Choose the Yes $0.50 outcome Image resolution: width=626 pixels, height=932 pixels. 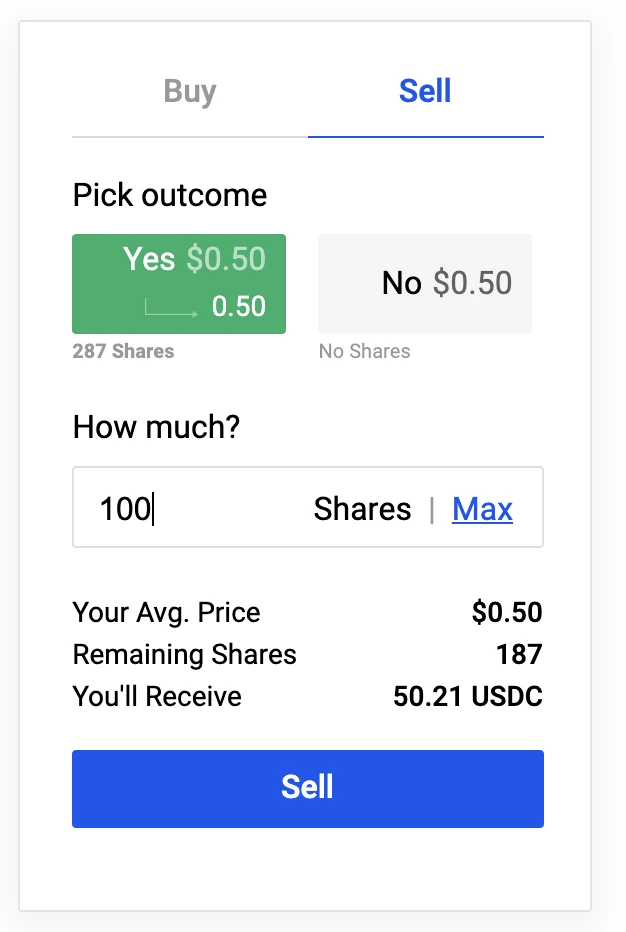(179, 284)
